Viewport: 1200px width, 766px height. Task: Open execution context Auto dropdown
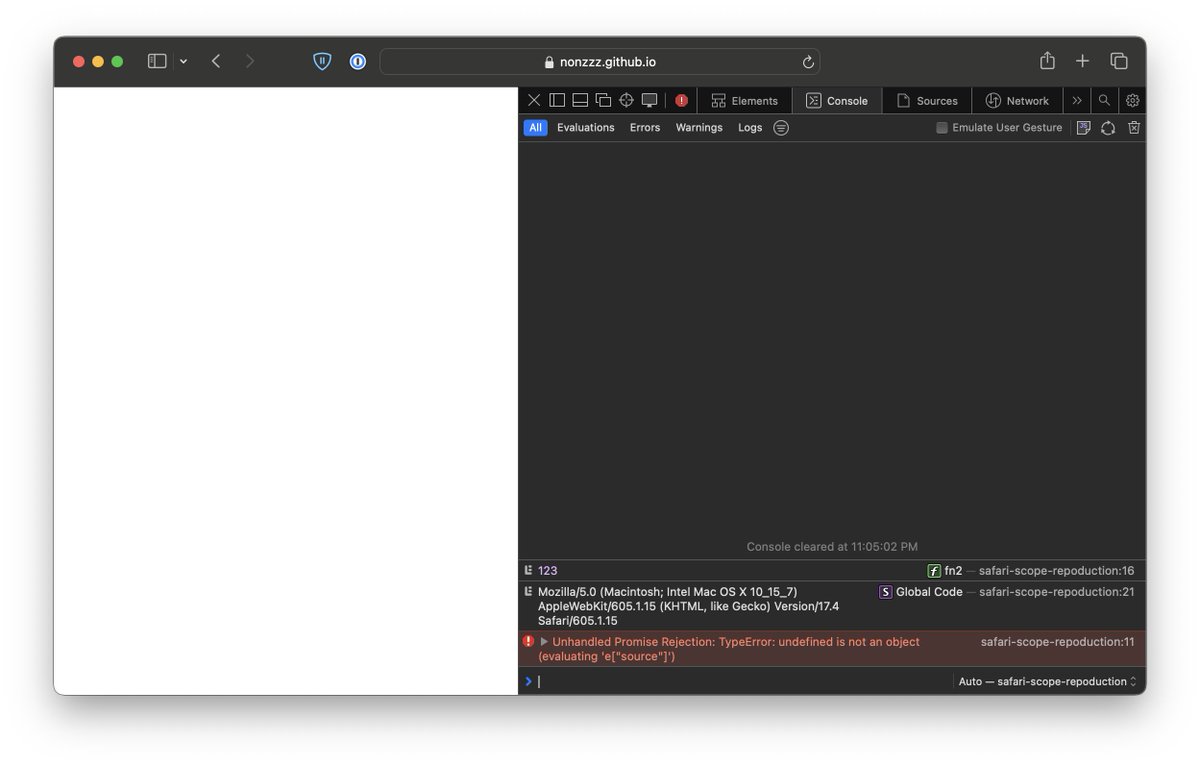tap(1047, 681)
